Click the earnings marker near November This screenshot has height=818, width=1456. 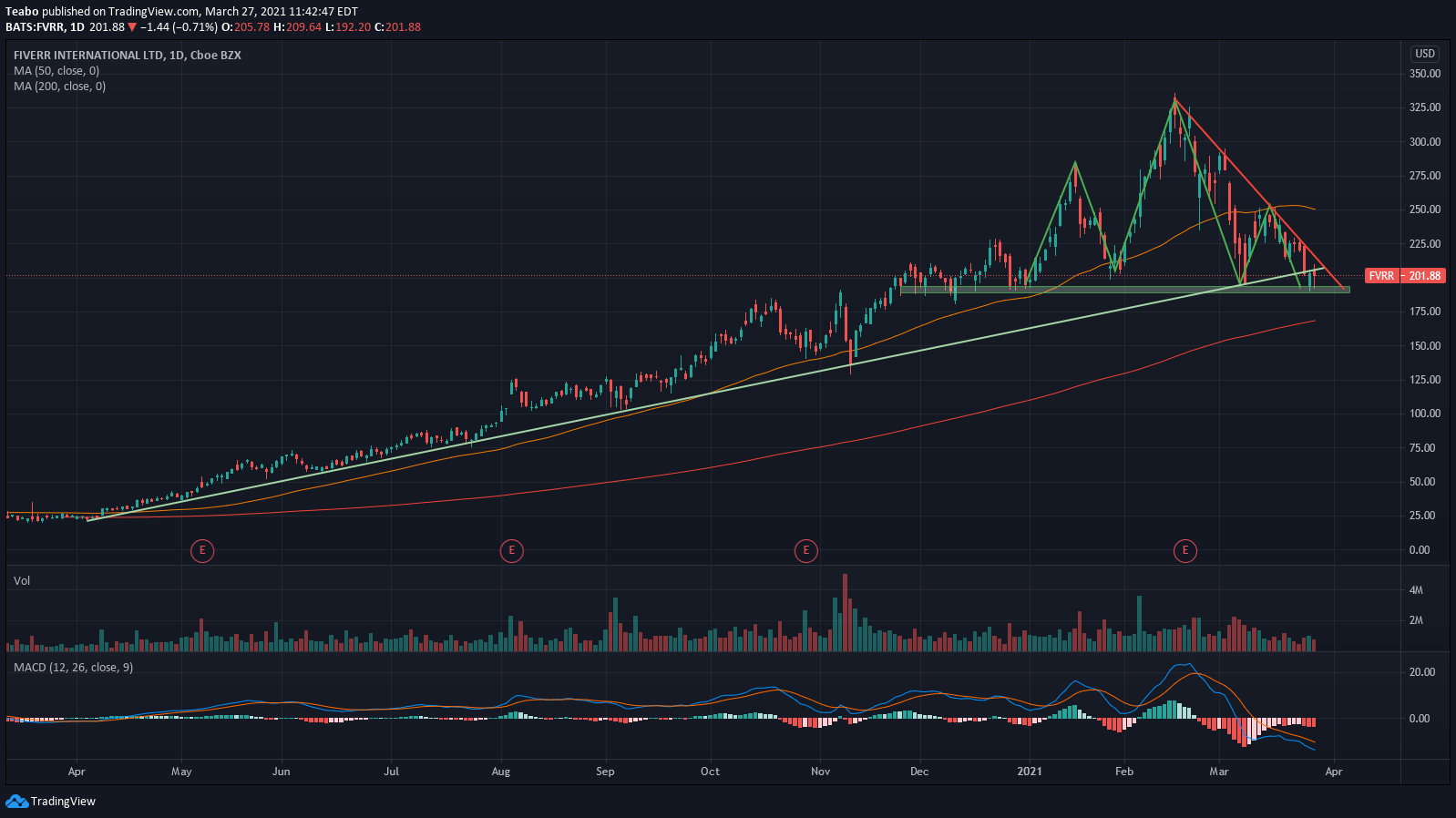[x=805, y=550]
